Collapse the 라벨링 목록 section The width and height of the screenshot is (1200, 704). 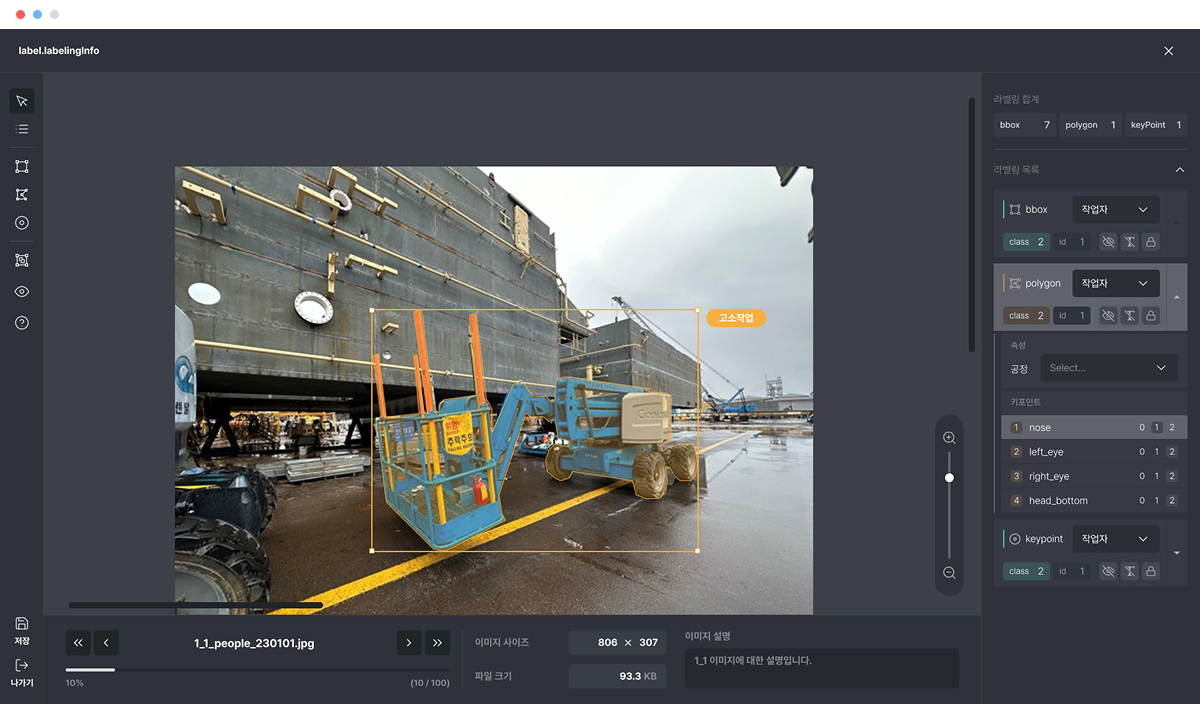tap(1179, 170)
